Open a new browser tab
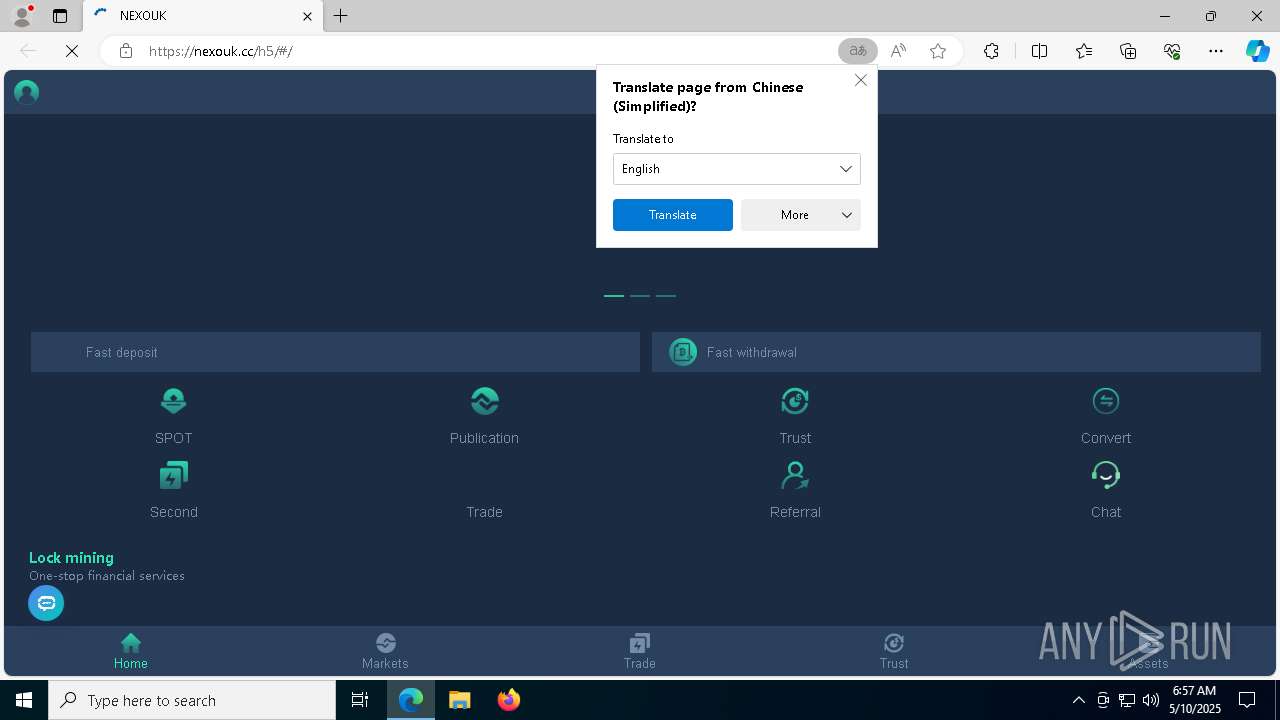The width and height of the screenshot is (1280, 720). click(x=341, y=16)
